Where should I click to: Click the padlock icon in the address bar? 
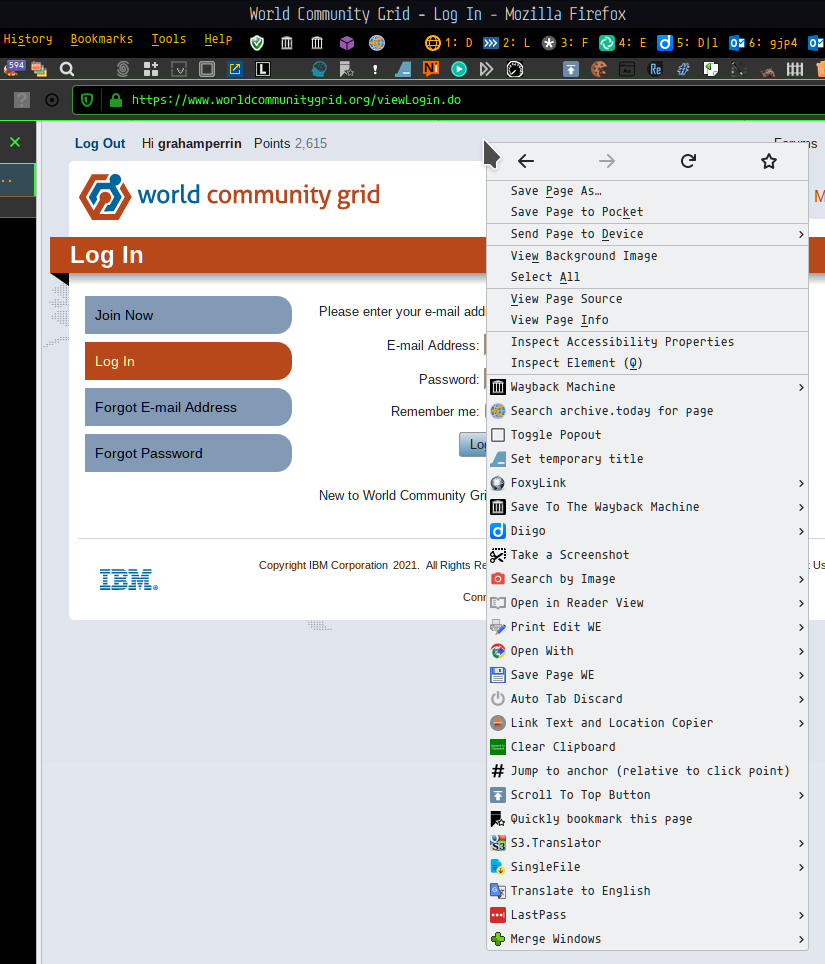116,100
